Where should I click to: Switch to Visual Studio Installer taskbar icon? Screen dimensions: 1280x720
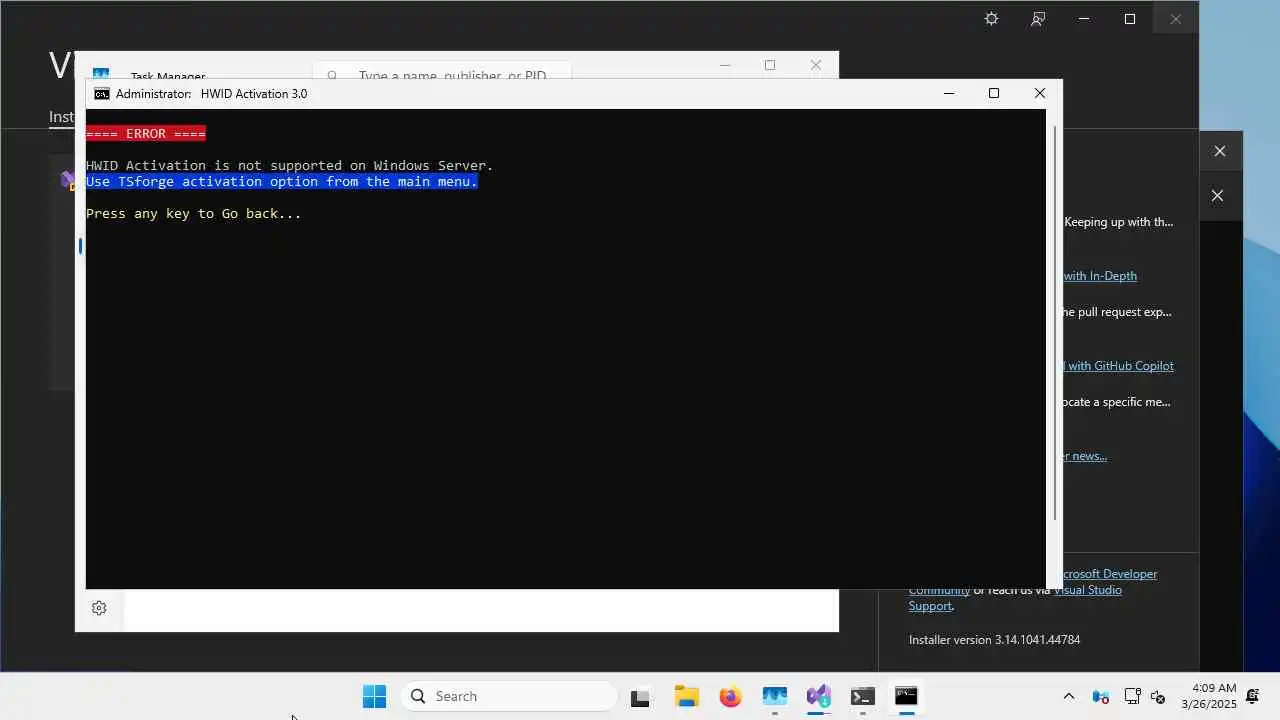pyautogui.click(x=819, y=697)
